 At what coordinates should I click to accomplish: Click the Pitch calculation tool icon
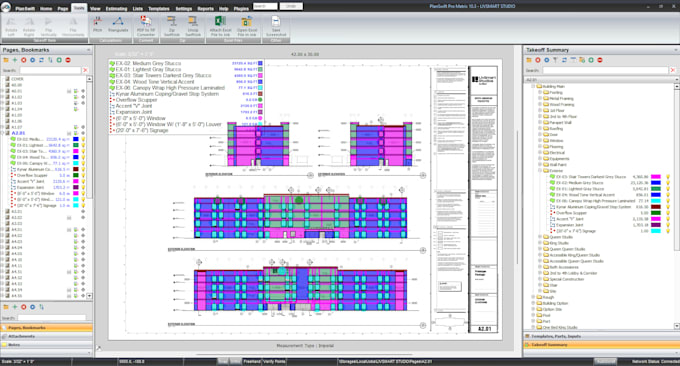click(98, 22)
